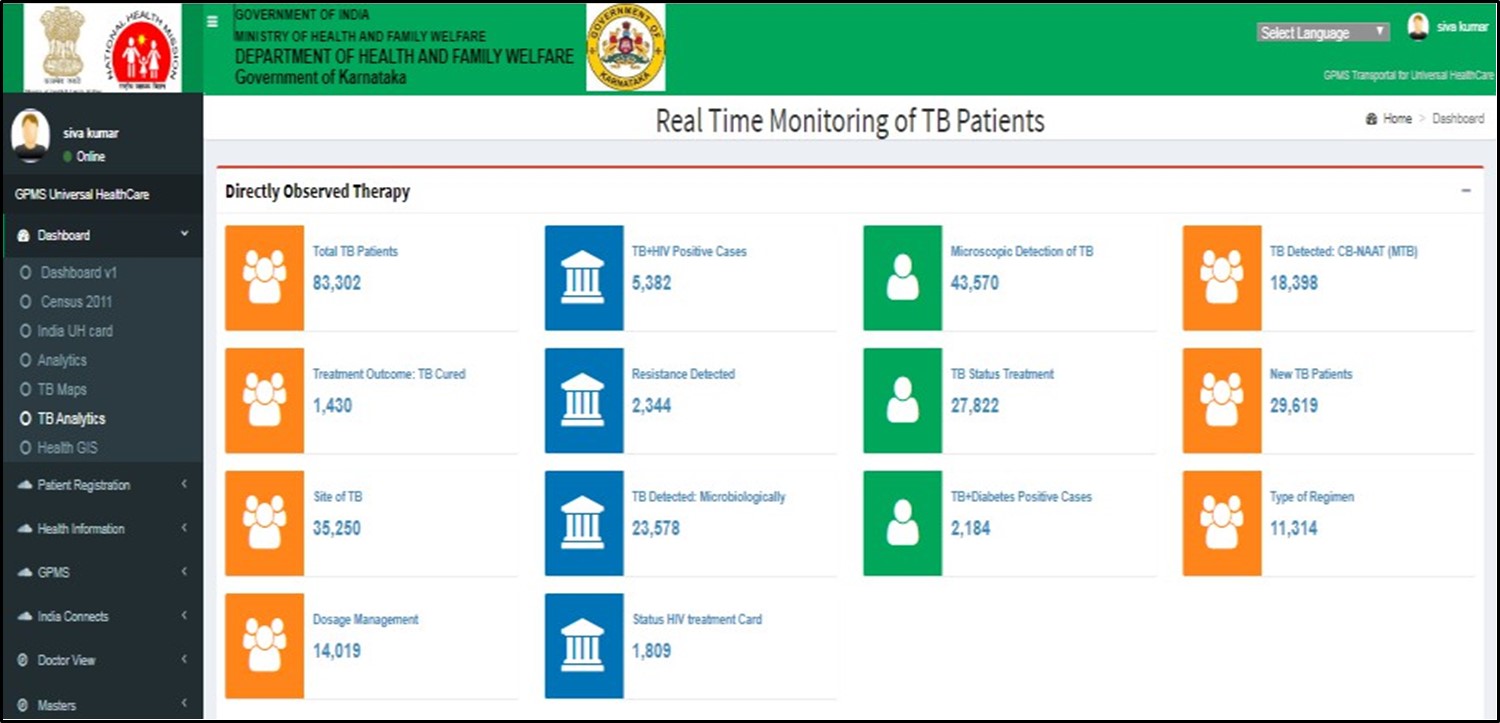Click the Resistance Detected label

(683, 374)
